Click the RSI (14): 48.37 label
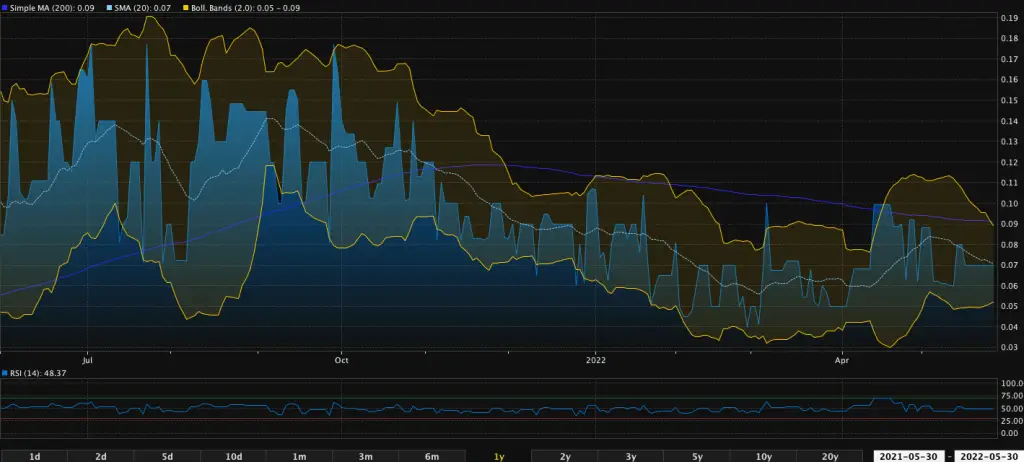This screenshot has height=462, width=1024. pos(38,373)
